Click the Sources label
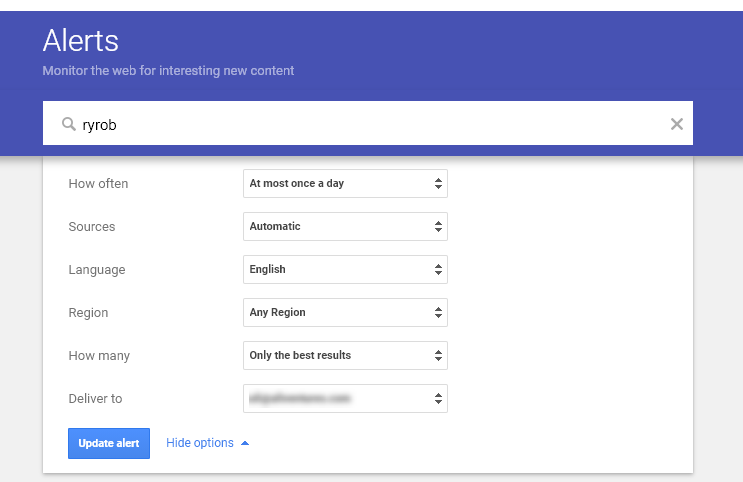This screenshot has width=743, height=482. 91,227
